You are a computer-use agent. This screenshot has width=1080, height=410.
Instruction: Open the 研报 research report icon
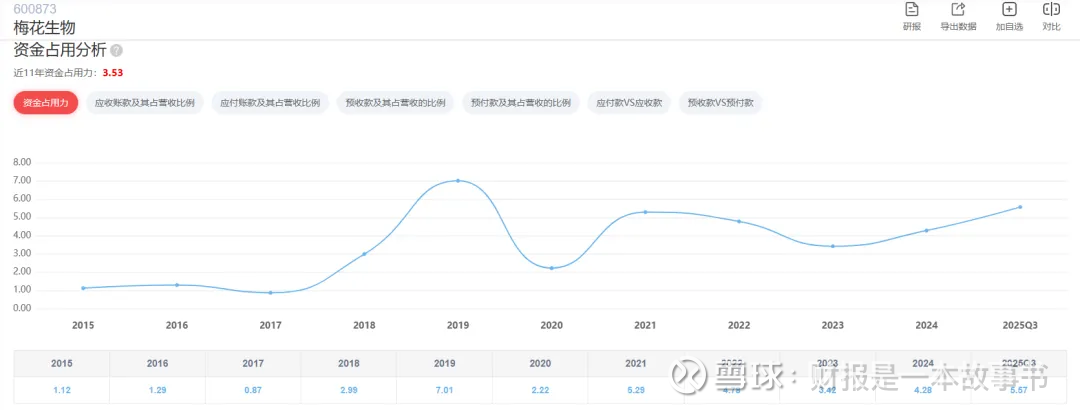(912, 10)
